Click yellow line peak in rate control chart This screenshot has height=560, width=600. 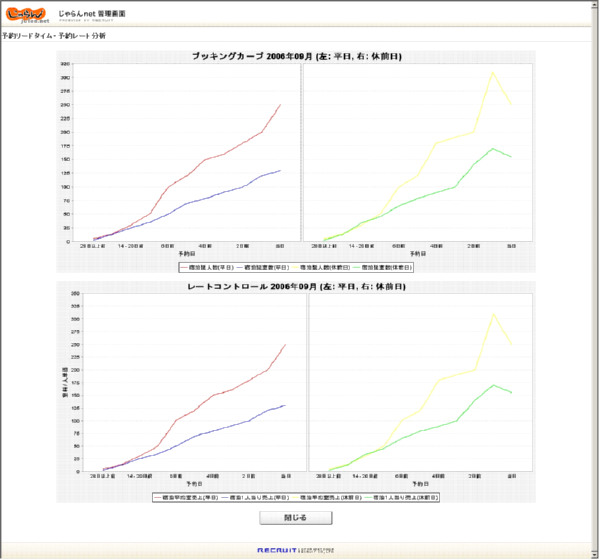(493, 312)
